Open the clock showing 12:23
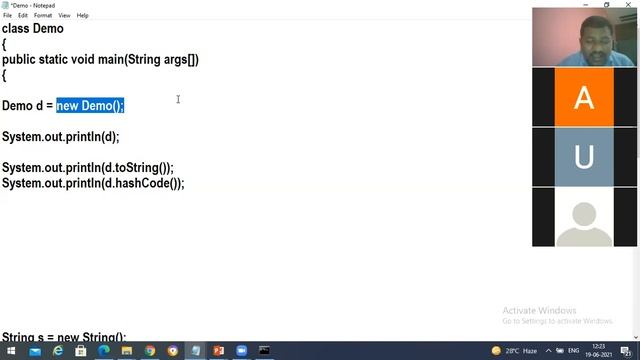Image resolution: width=640 pixels, height=360 pixels. click(599, 351)
